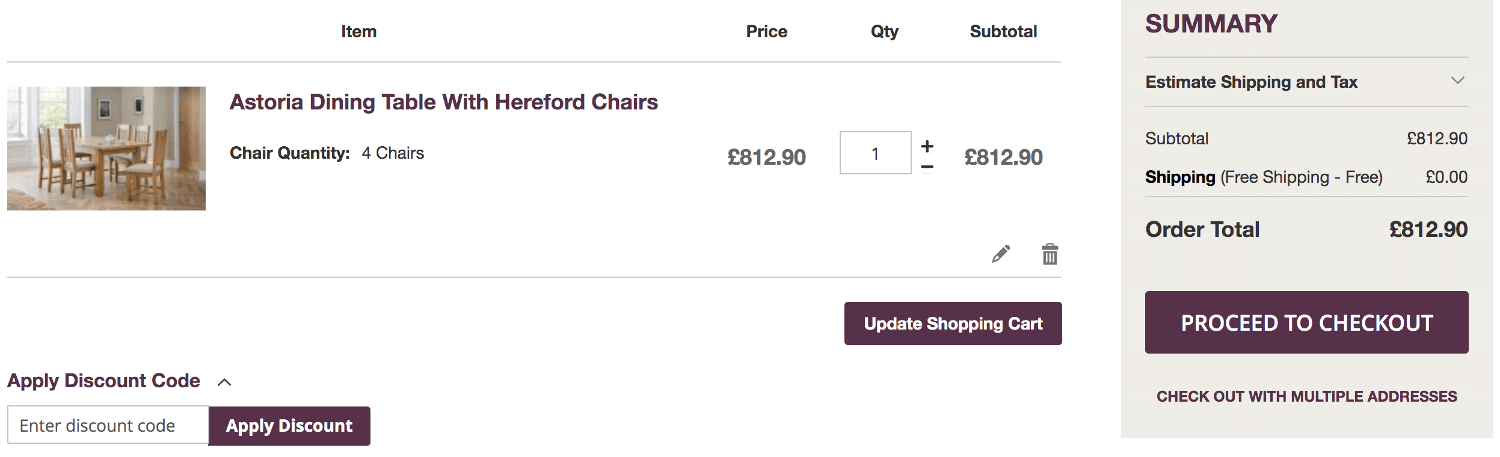1500x457 pixels.
Task: Focus the quantity input box
Action: (x=876, y=153)
